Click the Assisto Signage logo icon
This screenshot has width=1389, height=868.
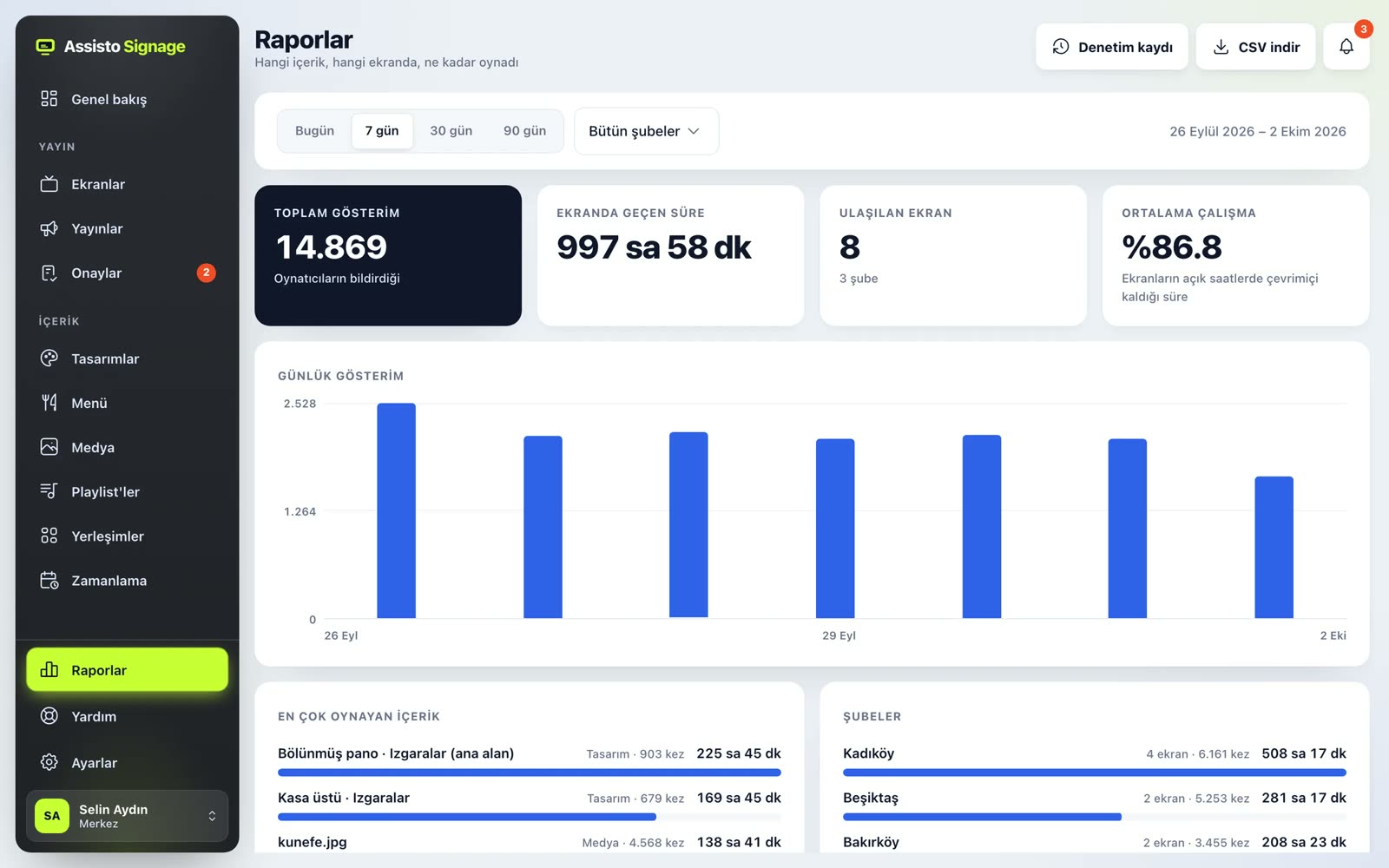[x=45, y=46]
